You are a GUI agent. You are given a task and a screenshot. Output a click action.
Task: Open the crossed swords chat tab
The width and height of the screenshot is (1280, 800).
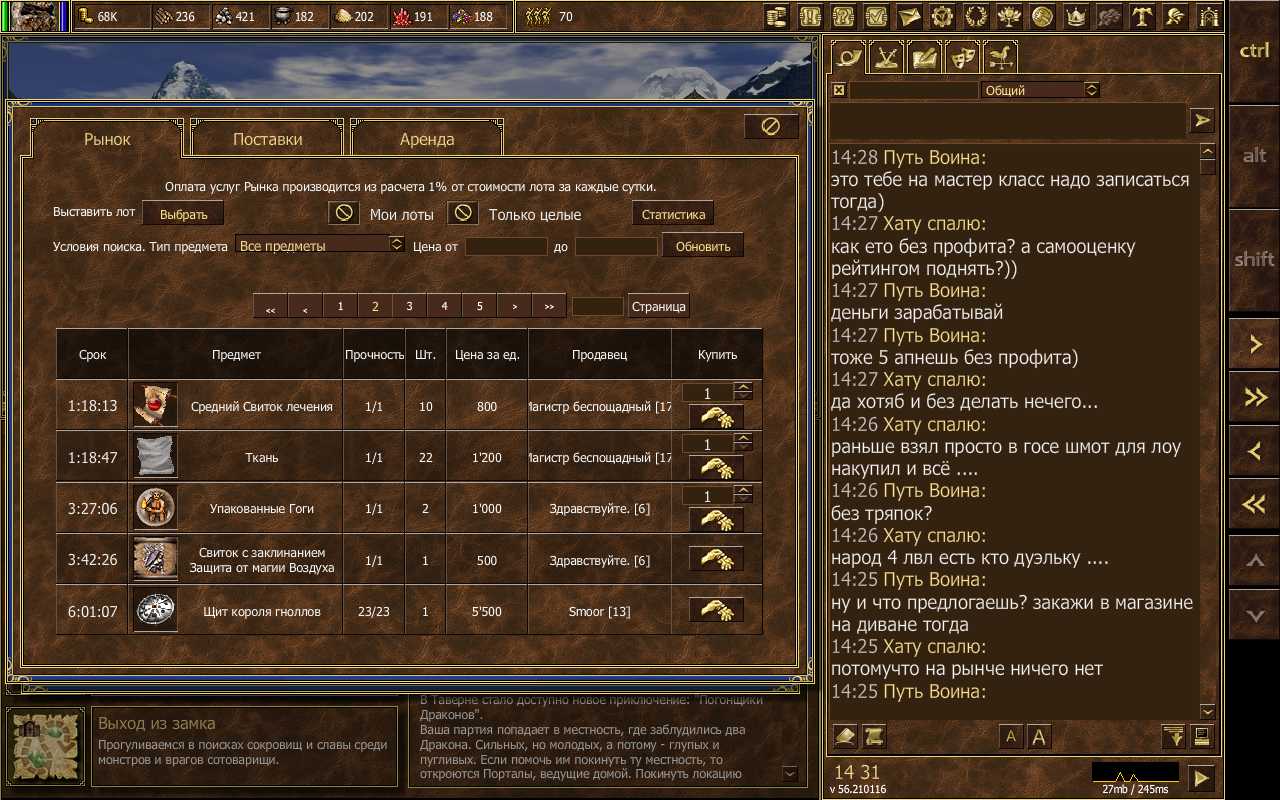[886, 57]
